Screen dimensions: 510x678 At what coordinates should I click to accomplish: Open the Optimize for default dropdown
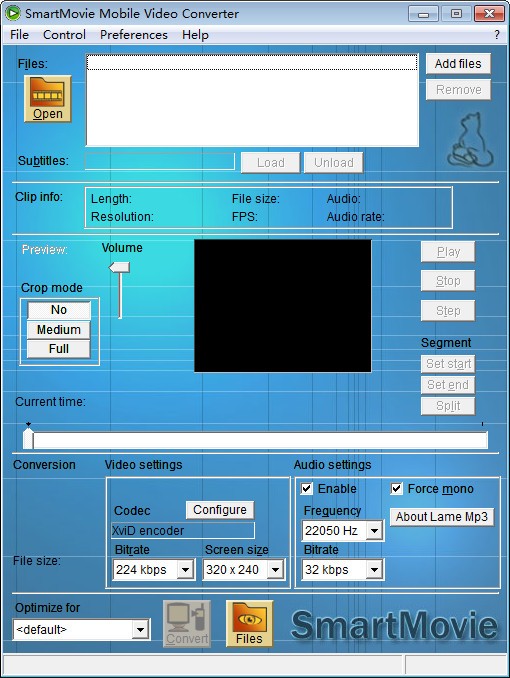click(140, 630)
